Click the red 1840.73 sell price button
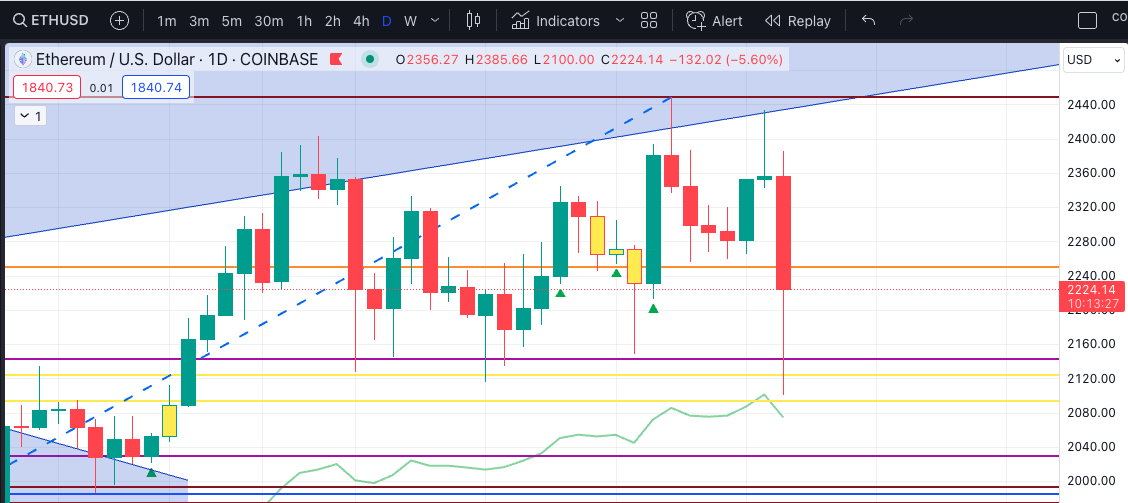 [47, 88]
